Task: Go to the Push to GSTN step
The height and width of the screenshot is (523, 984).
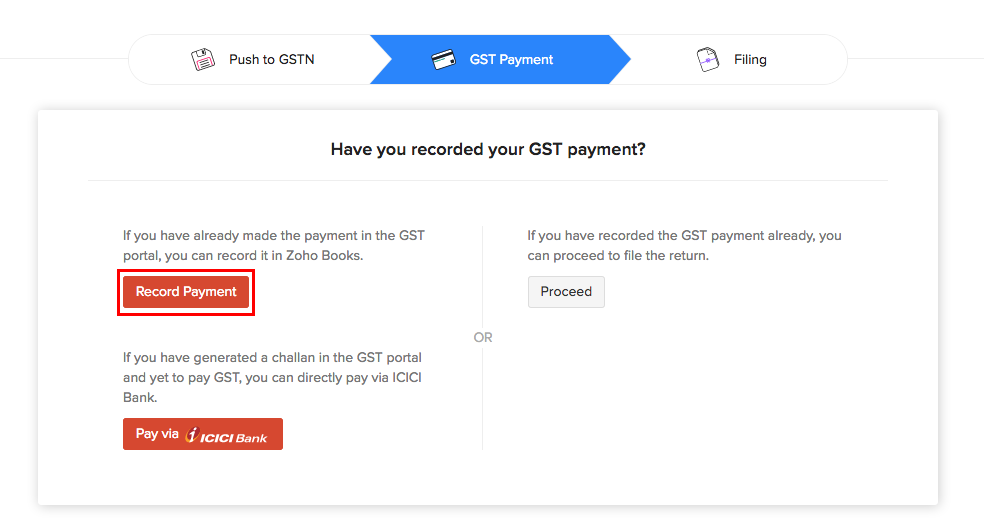Action: pyautogui.click(x=271, y=60)
